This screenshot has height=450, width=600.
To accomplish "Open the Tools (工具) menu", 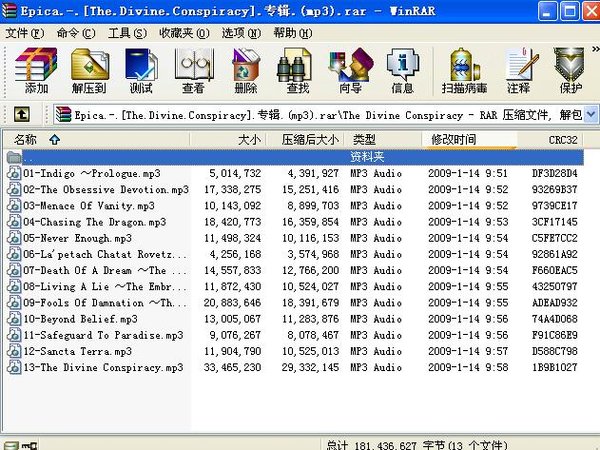I will coord(127,33).
